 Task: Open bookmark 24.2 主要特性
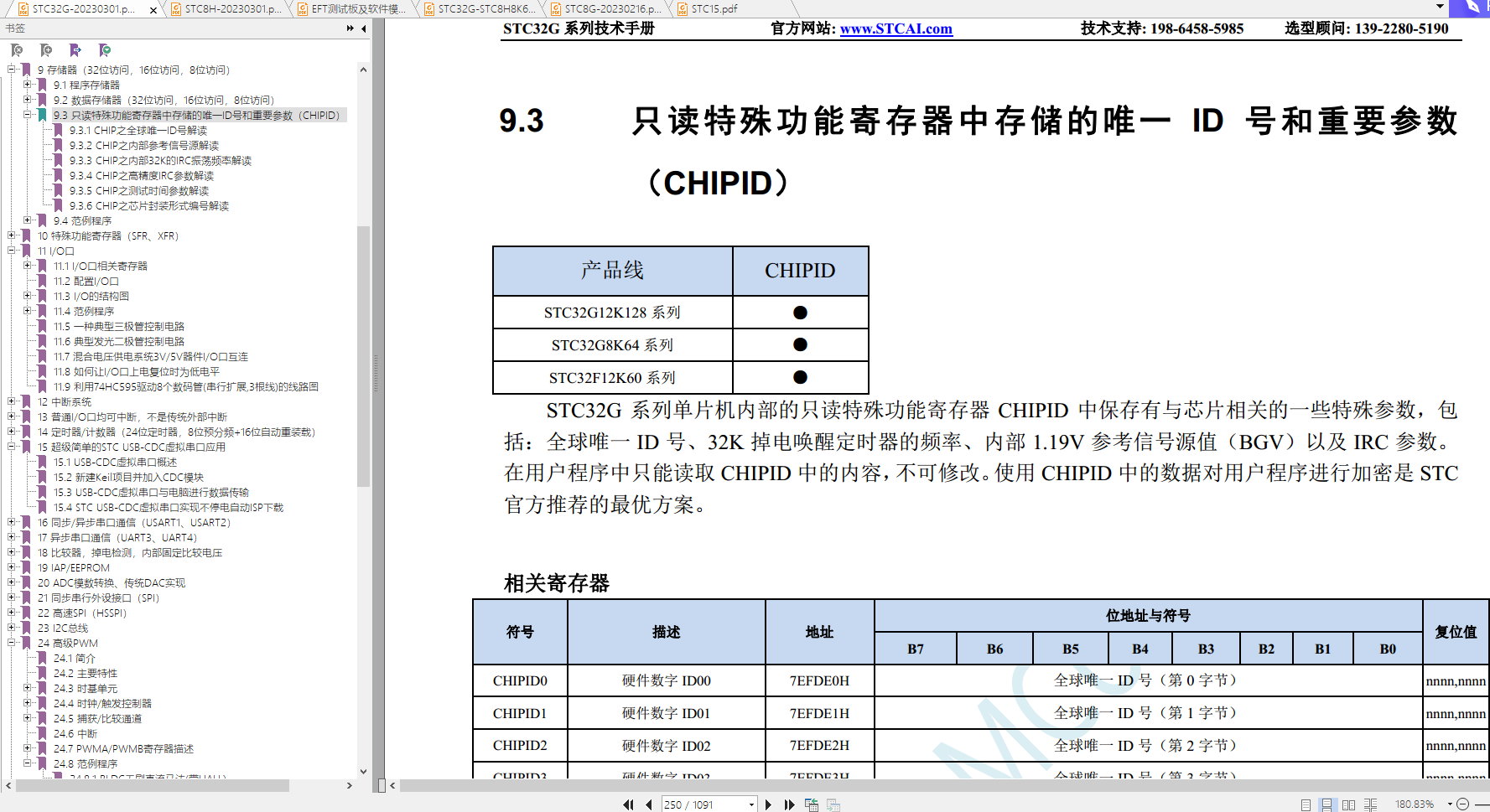85,673
